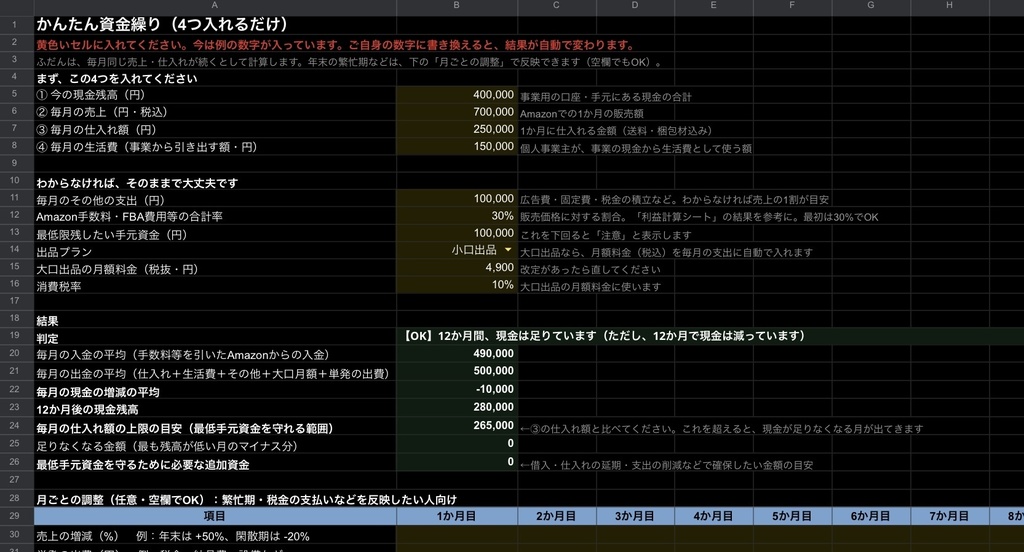Screen dimensions: 1024x552
Task: Click the label ① 今の現金残高（円）
Action: (x=91, y=95)
